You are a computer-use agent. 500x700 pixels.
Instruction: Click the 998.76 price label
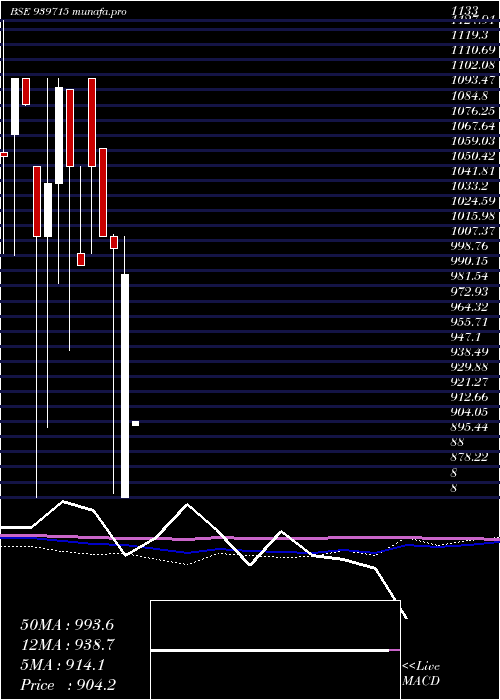469,246
